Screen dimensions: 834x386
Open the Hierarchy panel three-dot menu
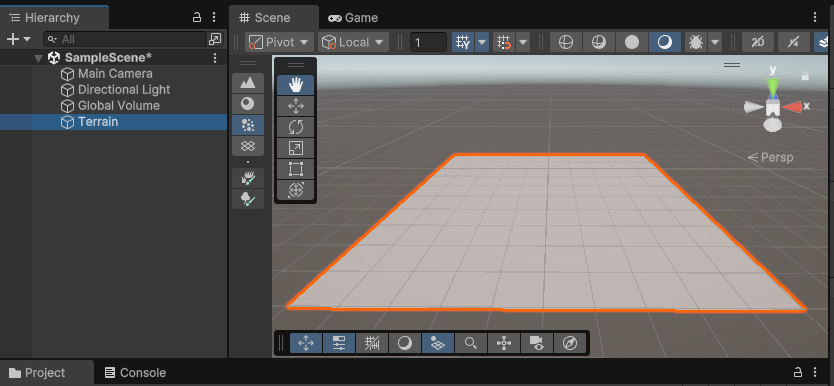tap(214, 18)
